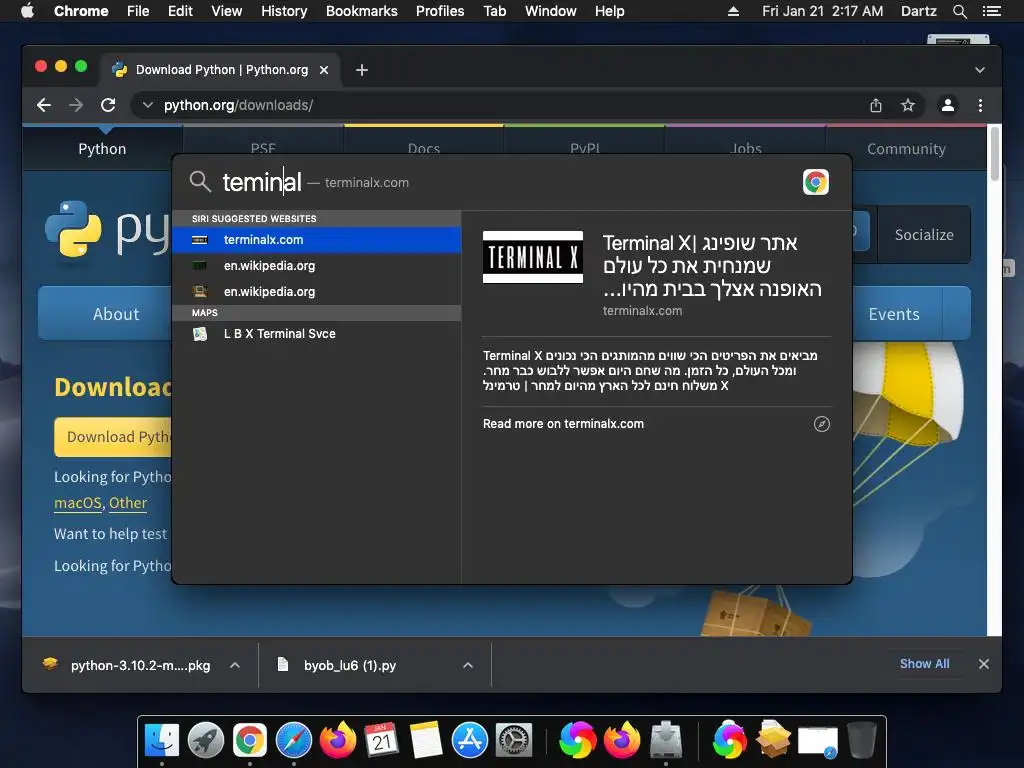Click the menu bar Spotlight search icon
The image size is (1024, 768).
(959, 11)
